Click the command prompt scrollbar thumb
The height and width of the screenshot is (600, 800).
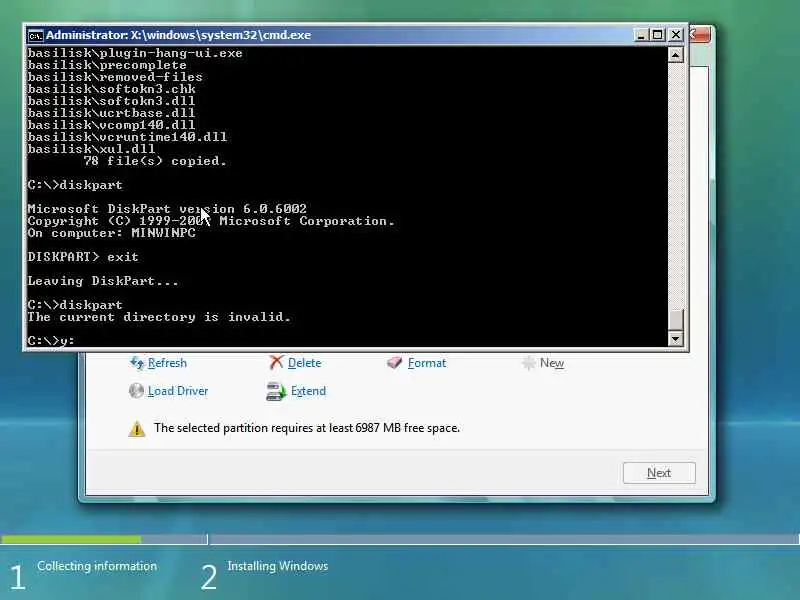click(675, 320)
